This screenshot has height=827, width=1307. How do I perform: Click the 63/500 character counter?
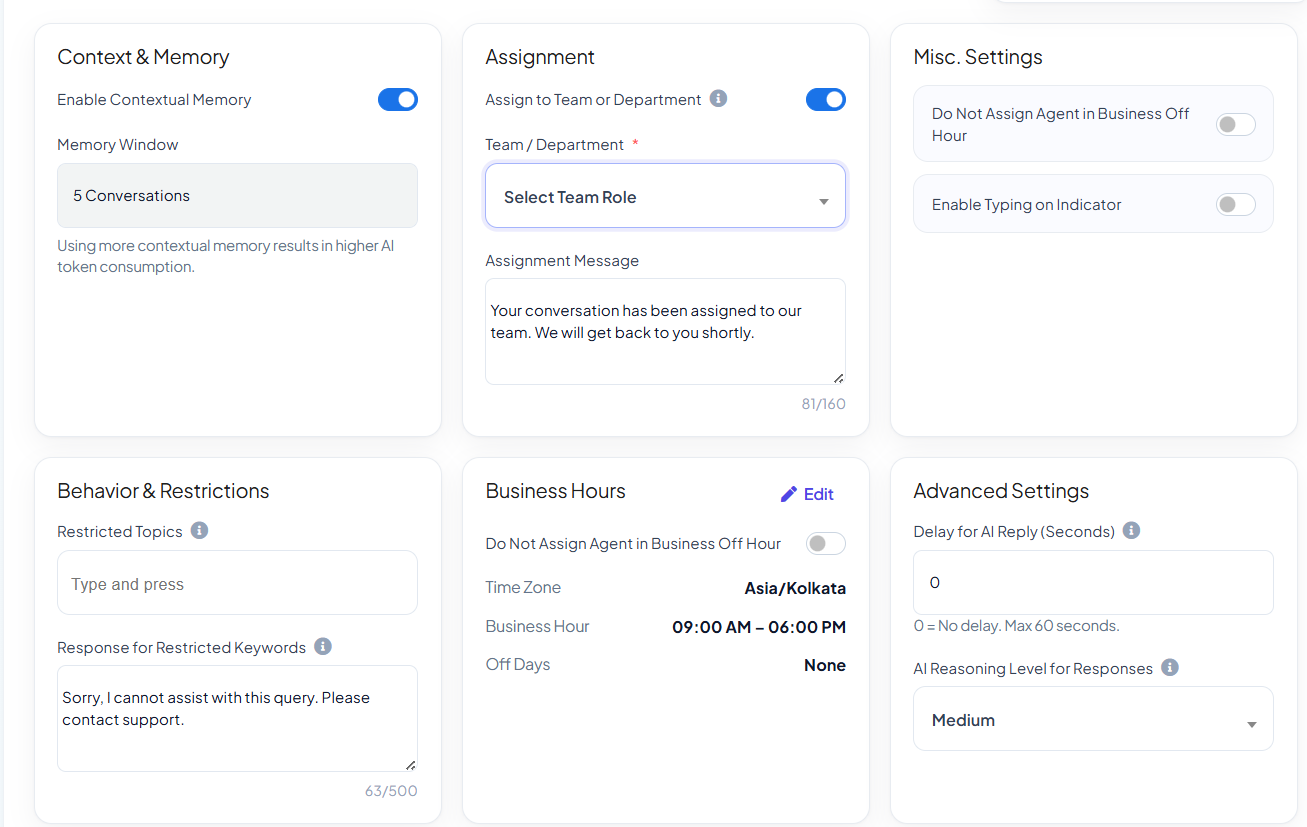[x=391, y=791]
